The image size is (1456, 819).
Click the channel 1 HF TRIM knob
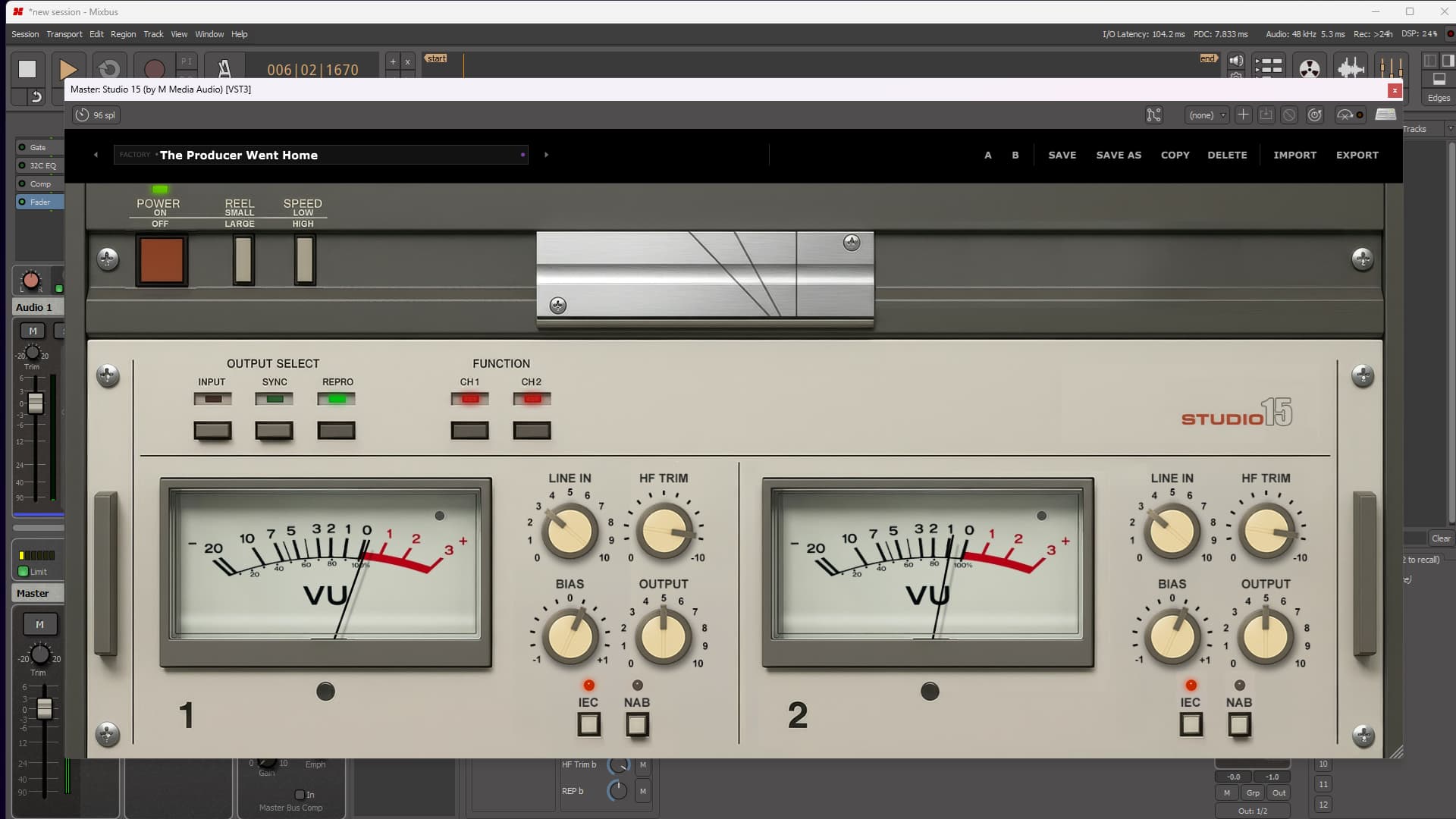tap(664, 531)
